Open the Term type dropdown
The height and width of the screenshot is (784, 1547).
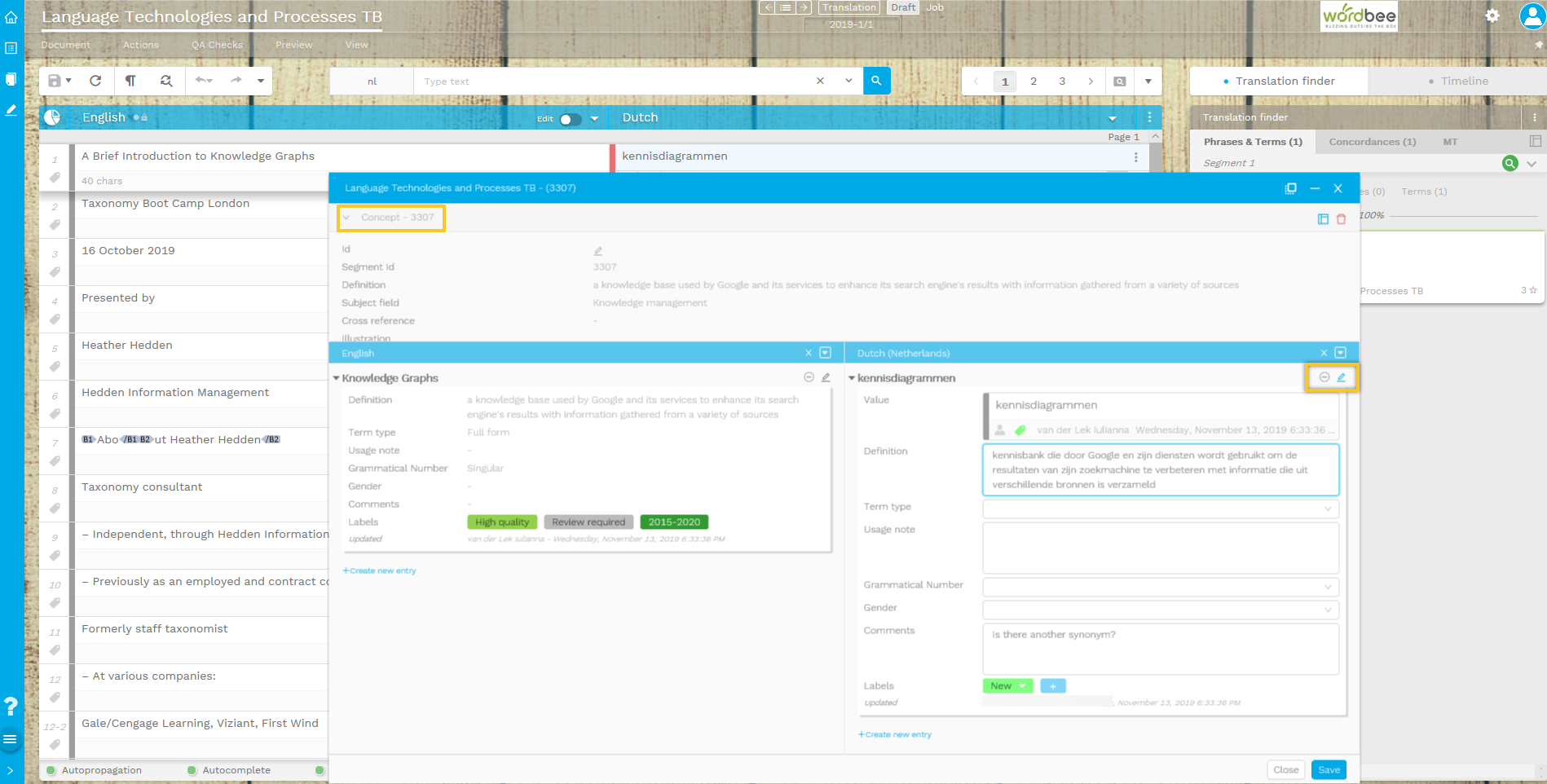(x=1161, y=509)
